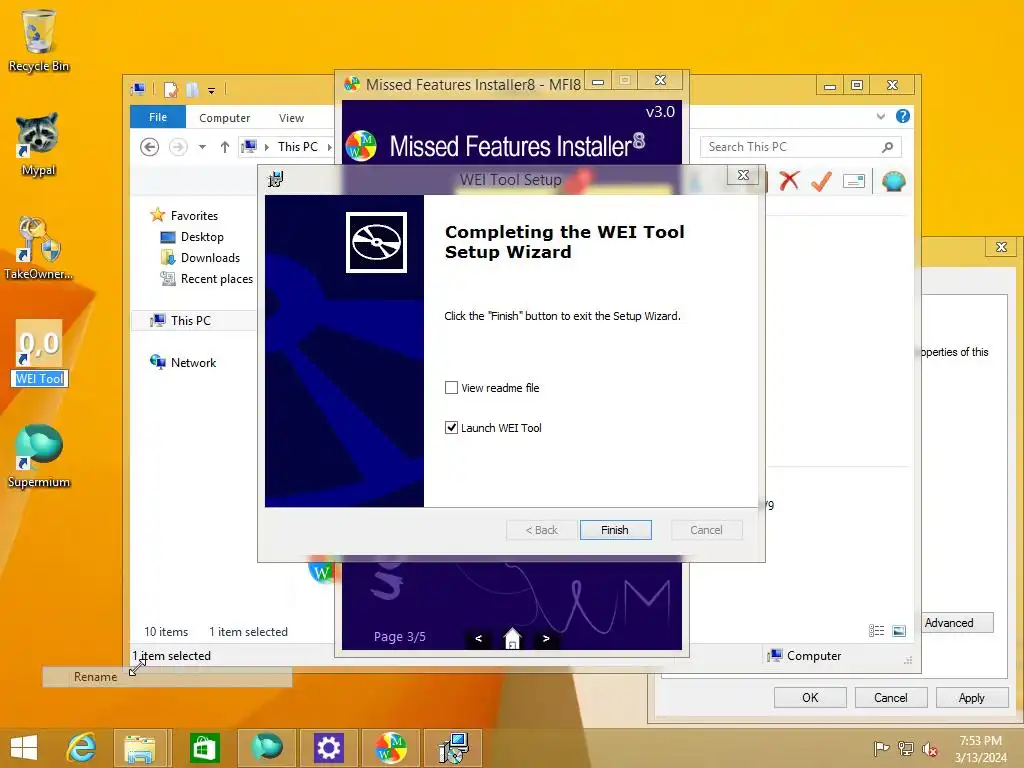Screen dimensions: 1024x768
Task: Click the Page 3/5 text in MFI8
Action: (400, 636)
